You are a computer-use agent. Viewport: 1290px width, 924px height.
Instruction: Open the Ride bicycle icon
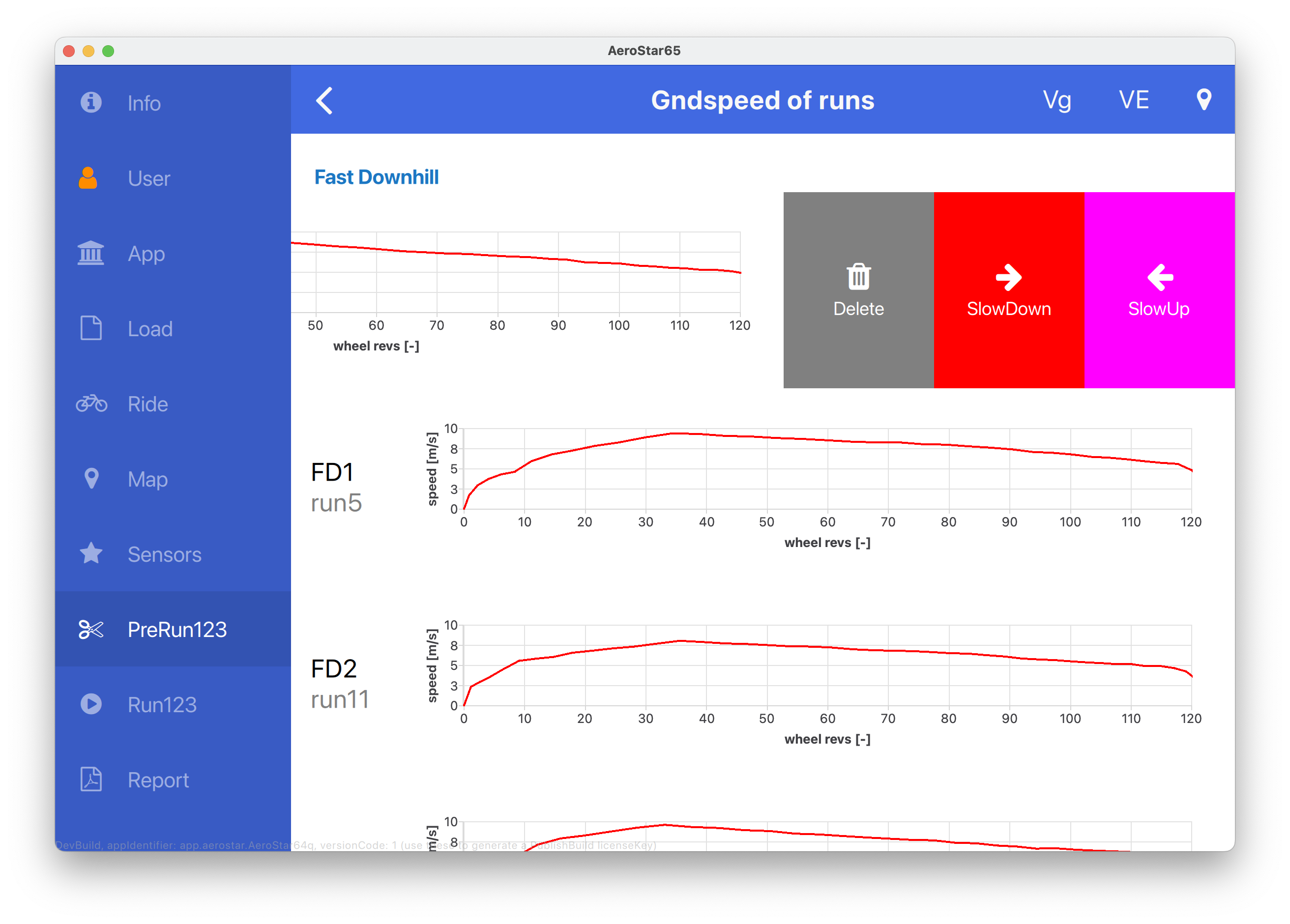point(91,404)
